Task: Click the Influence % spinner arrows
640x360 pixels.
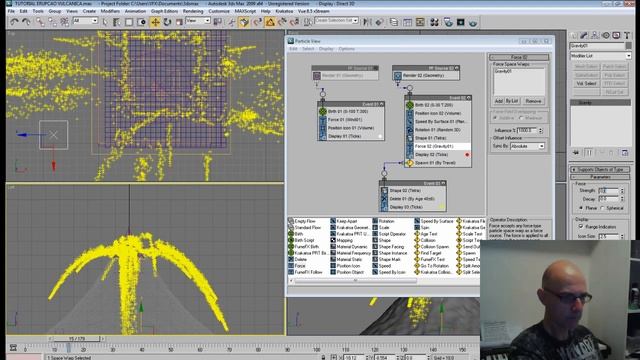Action: (541, 131)
